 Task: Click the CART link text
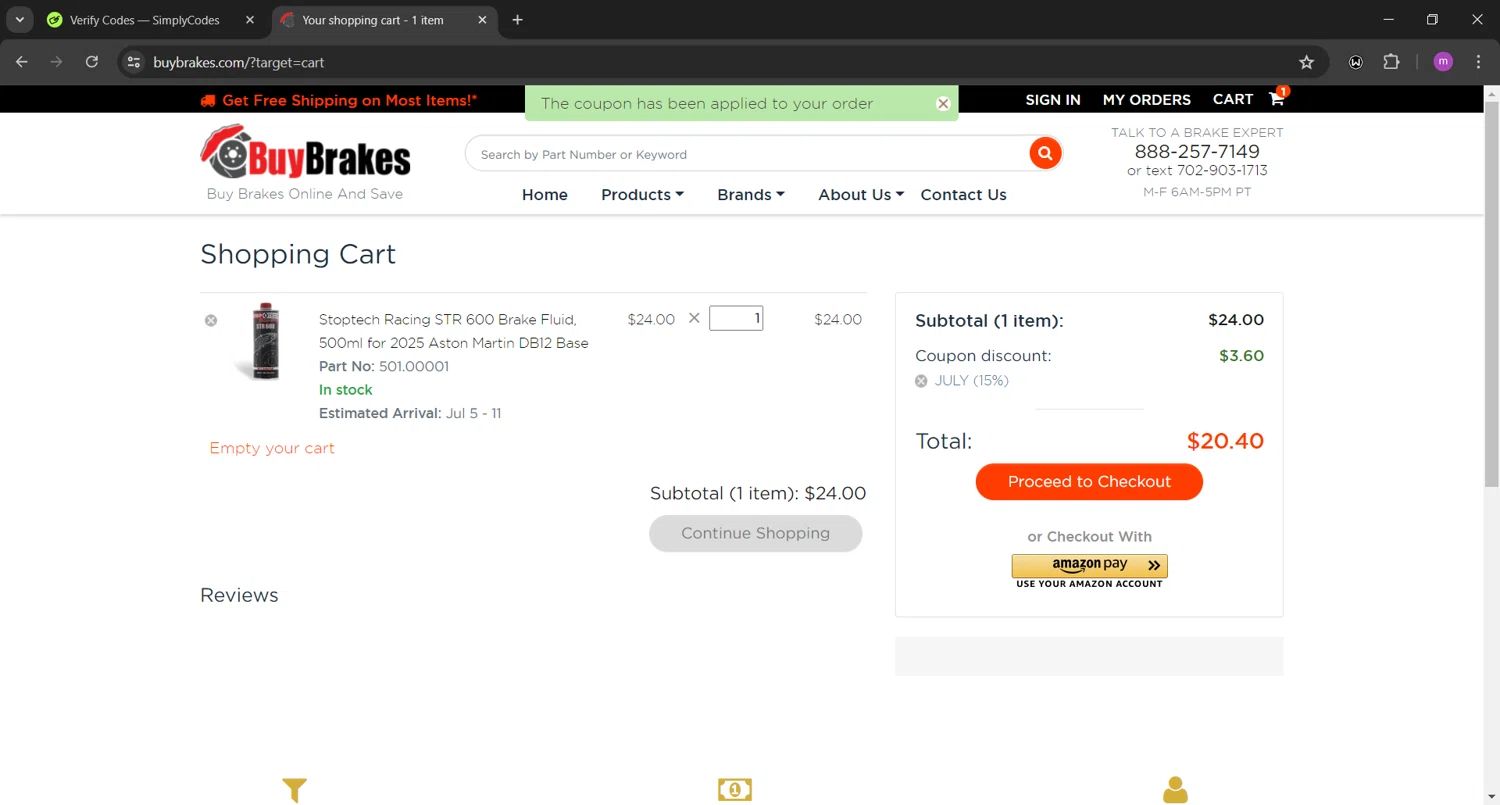[1233, 100]
